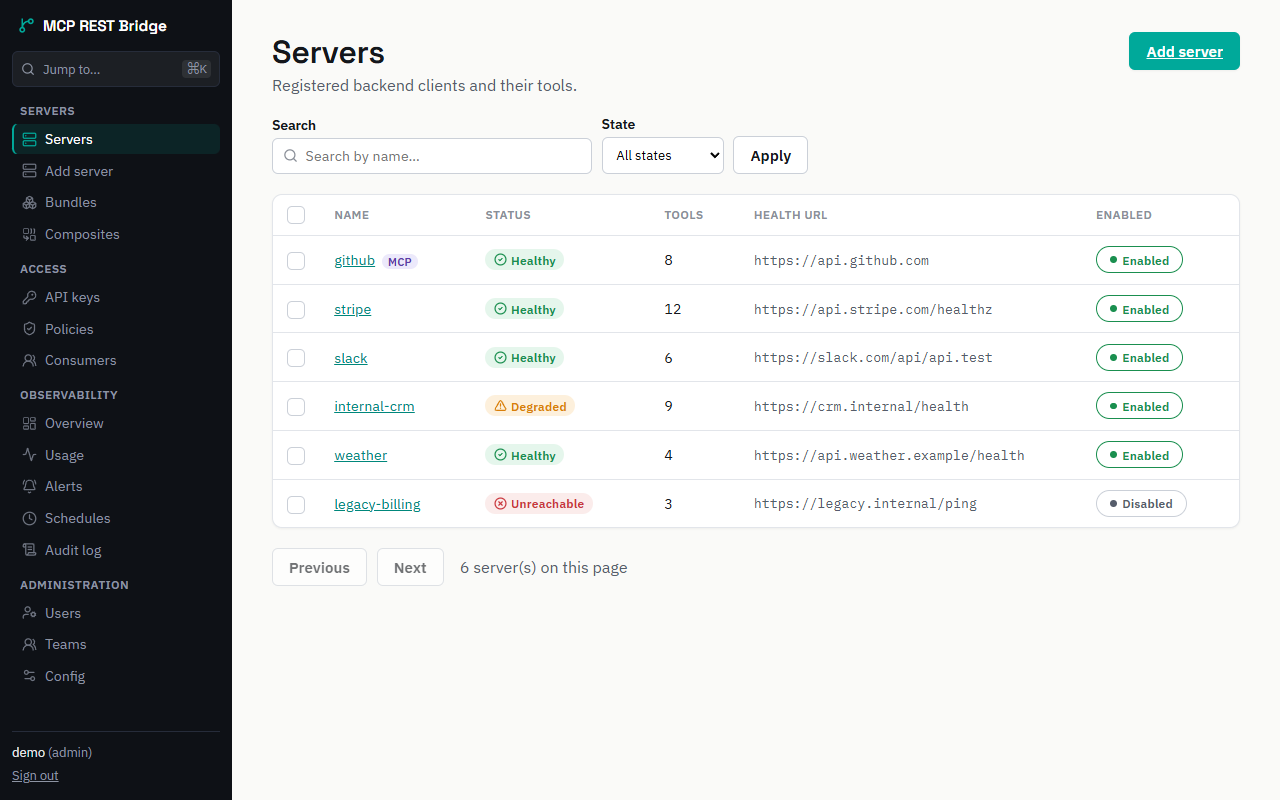The height and width of the screenshot is (800, 1280).
Task: Click the Users sidebar icon
Action: (x=29, y=613)
